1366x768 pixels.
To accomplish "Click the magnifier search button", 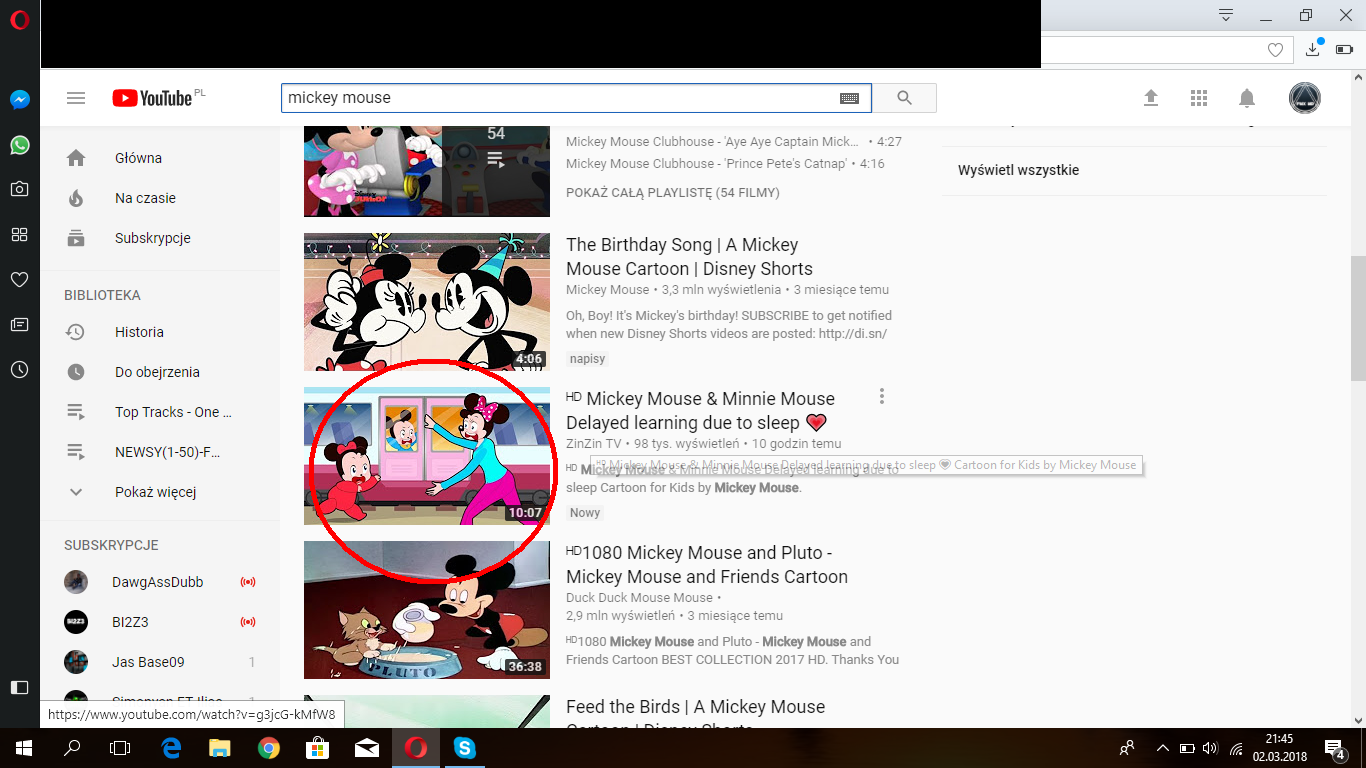I will (904, 98).
